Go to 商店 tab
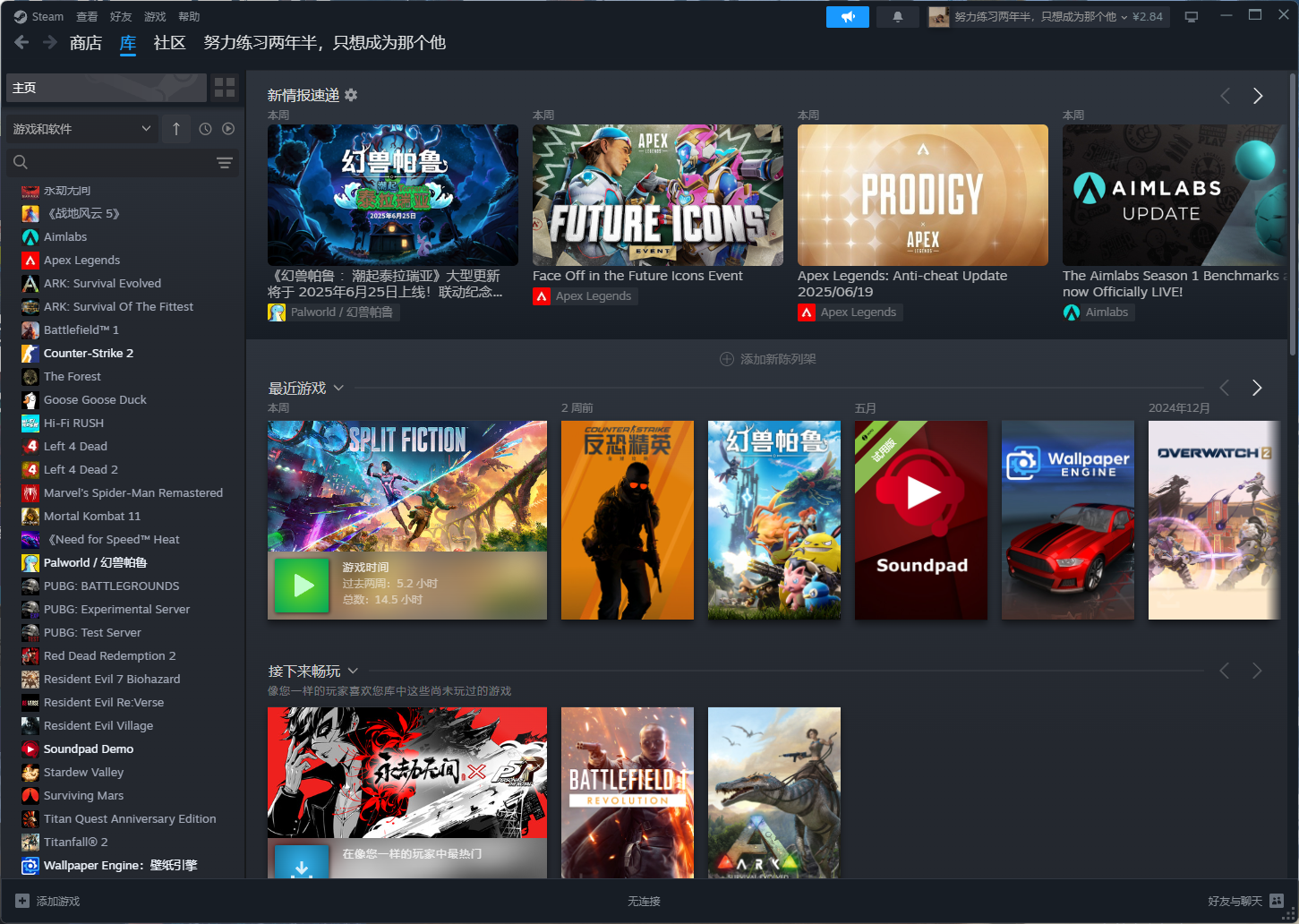 pyautogui.click(x=86, y=43)
